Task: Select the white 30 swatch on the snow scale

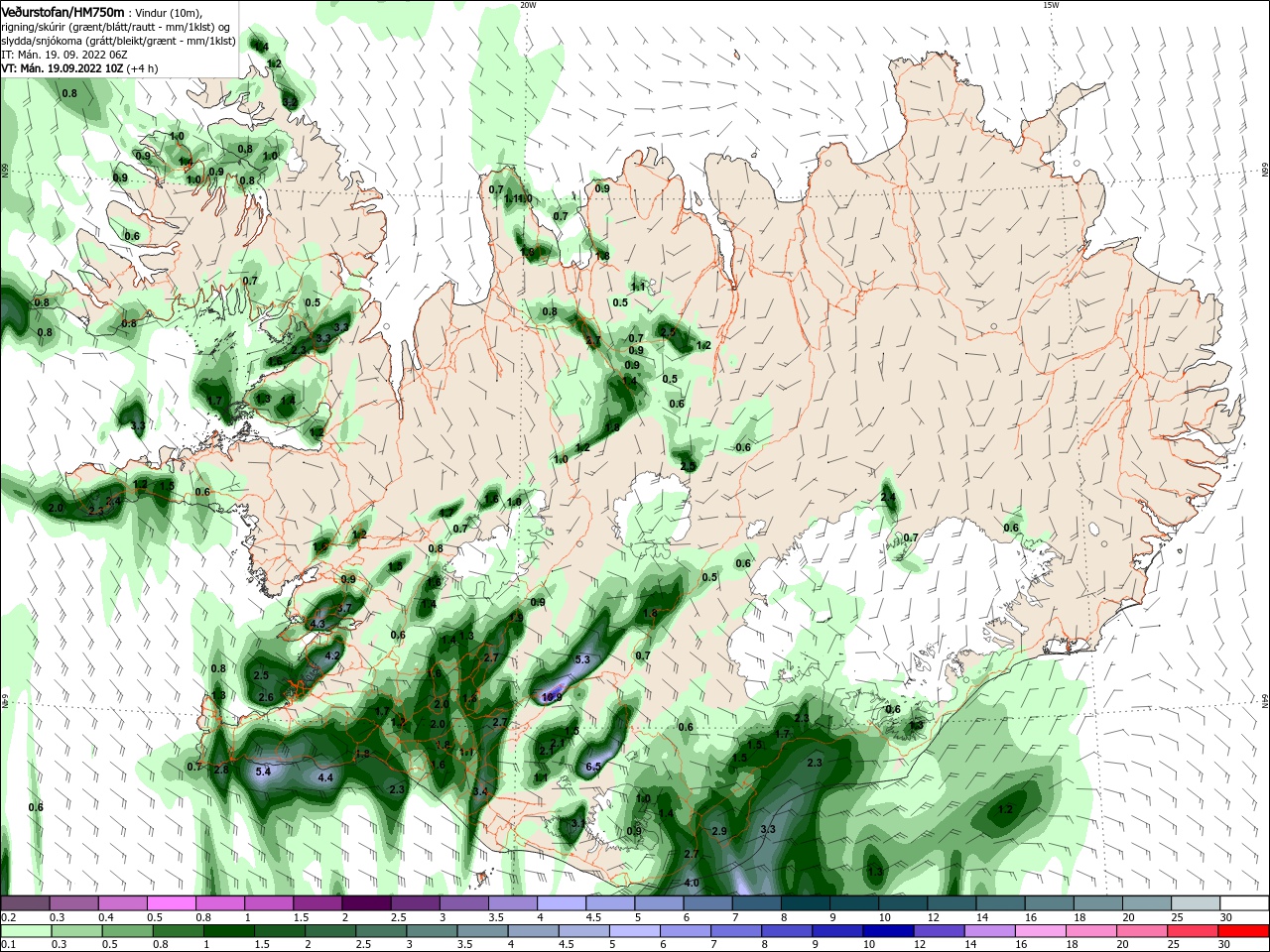Action: (x=1243, y=903)
